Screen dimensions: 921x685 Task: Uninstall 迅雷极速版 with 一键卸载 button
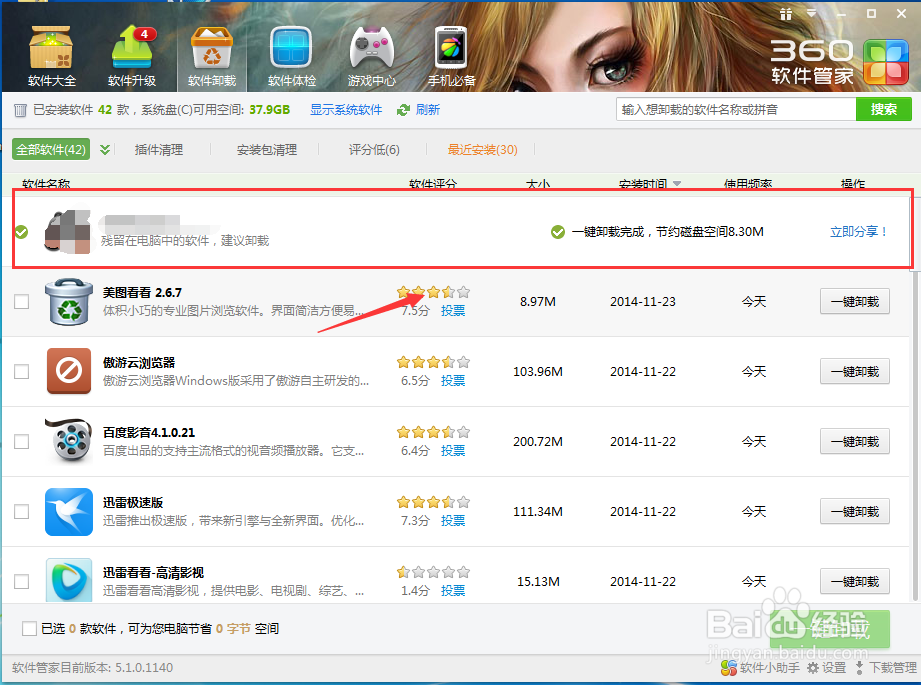855,511
